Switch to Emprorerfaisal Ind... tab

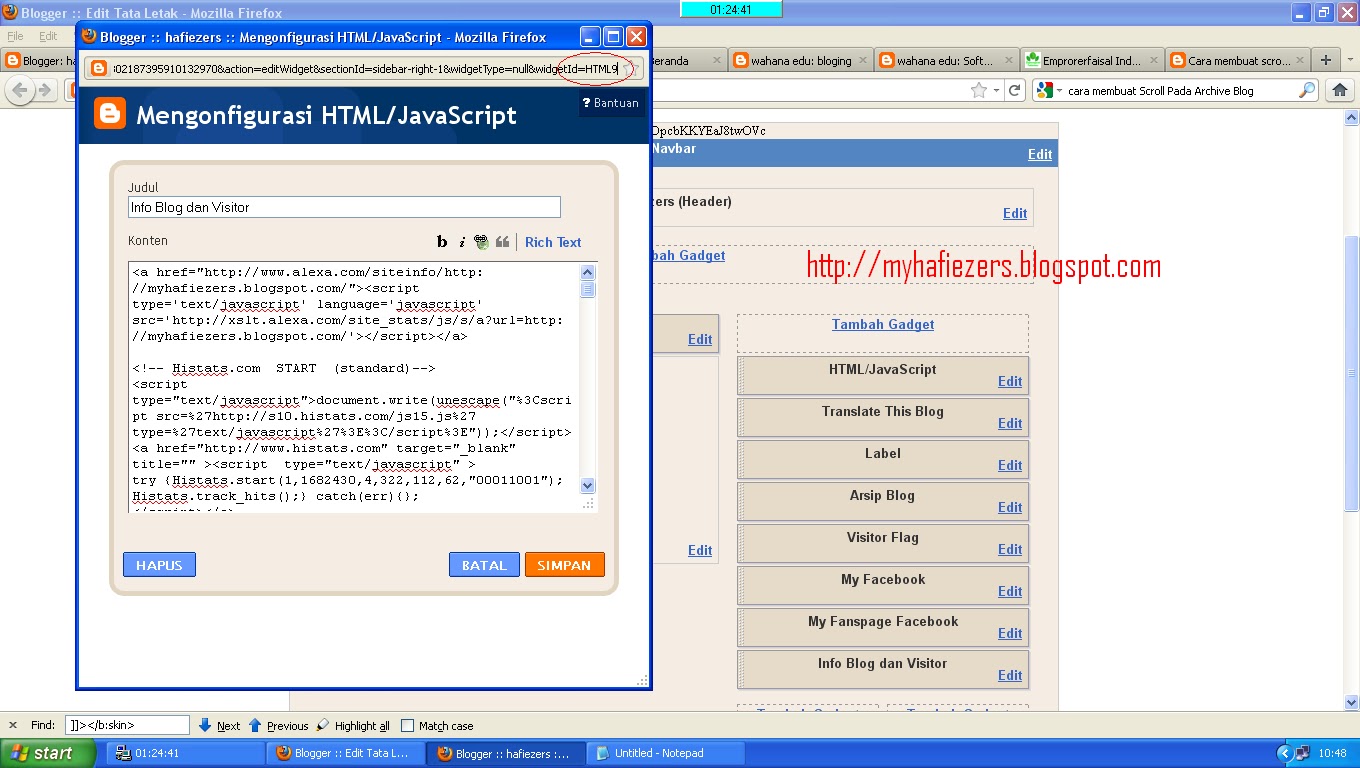click(1091, 60)
